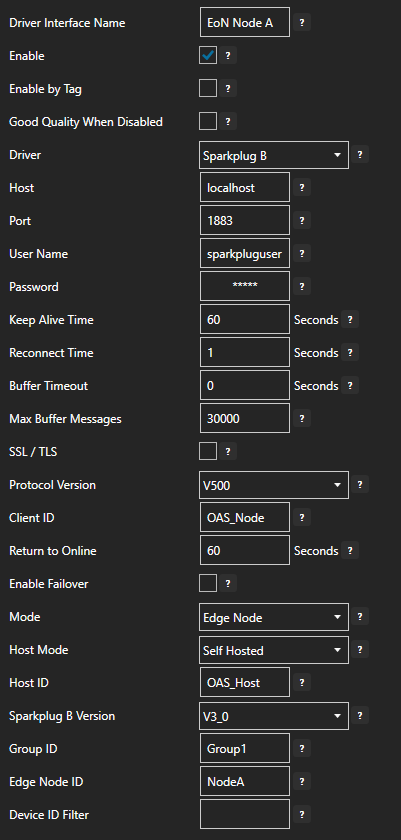401x840 pixels.
Task: Edit the Driver Interface Name field
Action: click(x=245, y=22)
